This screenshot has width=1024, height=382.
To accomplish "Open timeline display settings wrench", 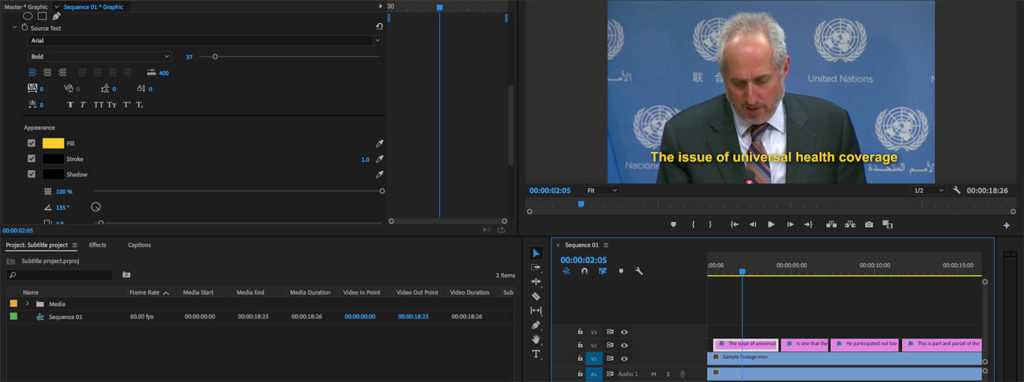I will click(639, 271).
